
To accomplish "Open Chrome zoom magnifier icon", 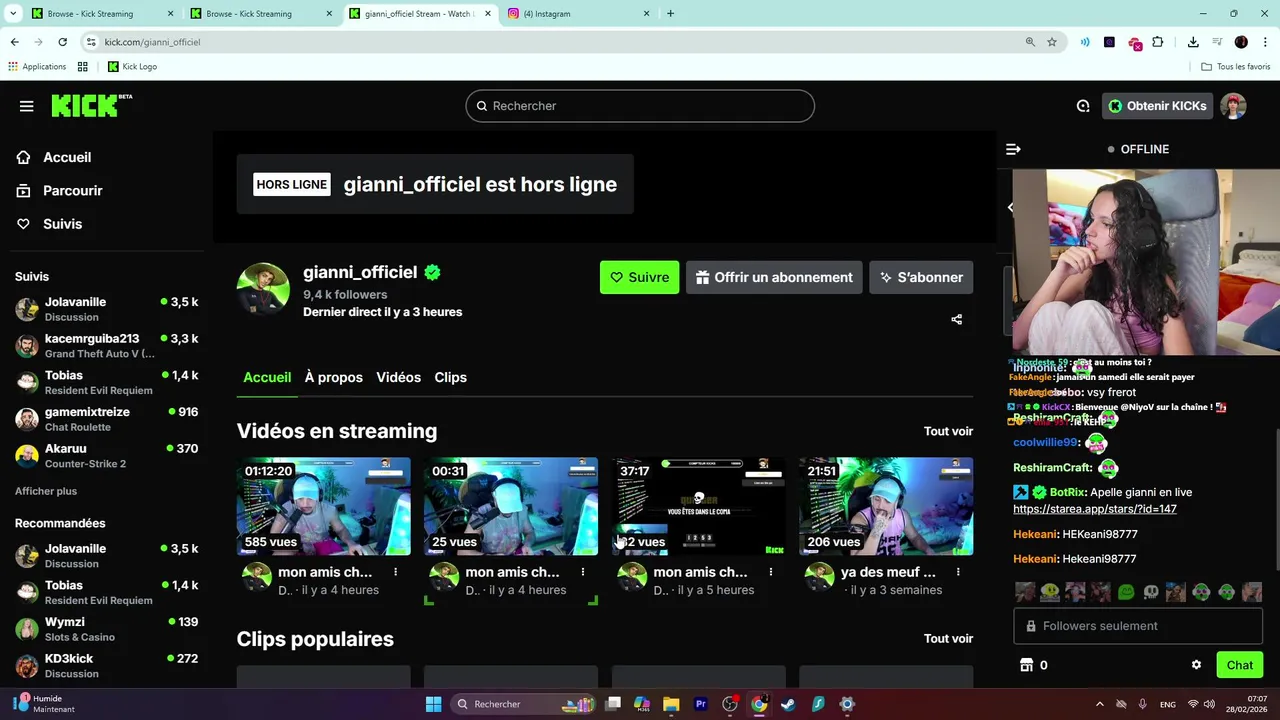I will (1030, 42).
